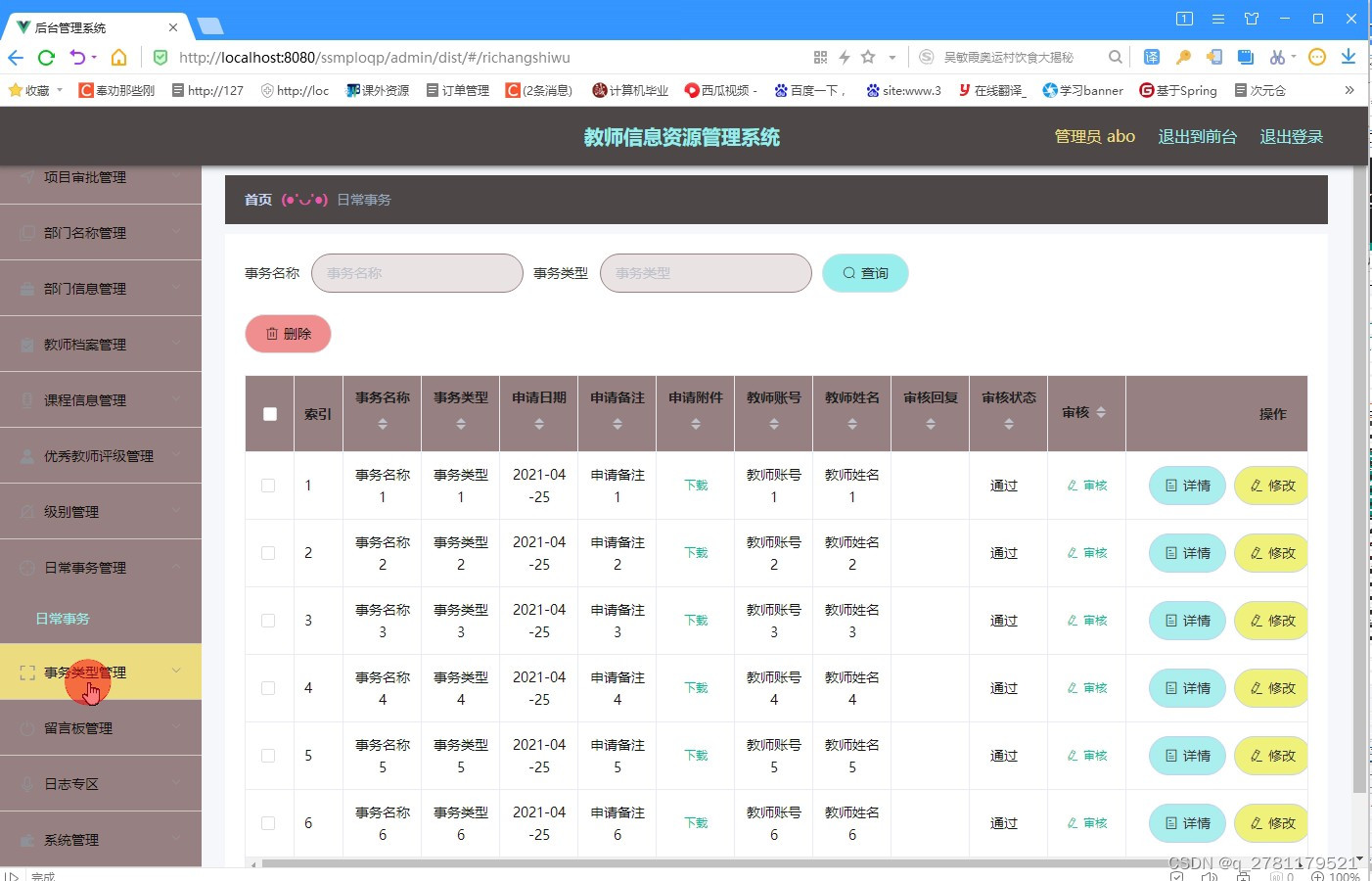
Task: Click the lightning speed-mode icon
Action: tap(845, 58)
